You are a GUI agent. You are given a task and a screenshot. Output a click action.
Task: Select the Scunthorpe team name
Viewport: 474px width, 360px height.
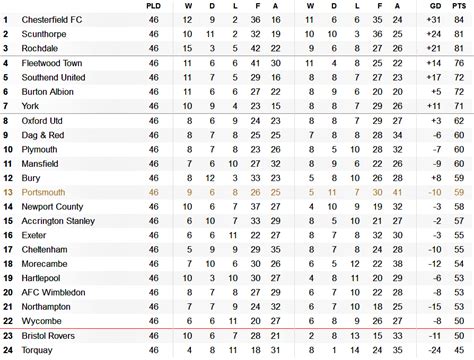pyautogui.click(x=44, y=34)
